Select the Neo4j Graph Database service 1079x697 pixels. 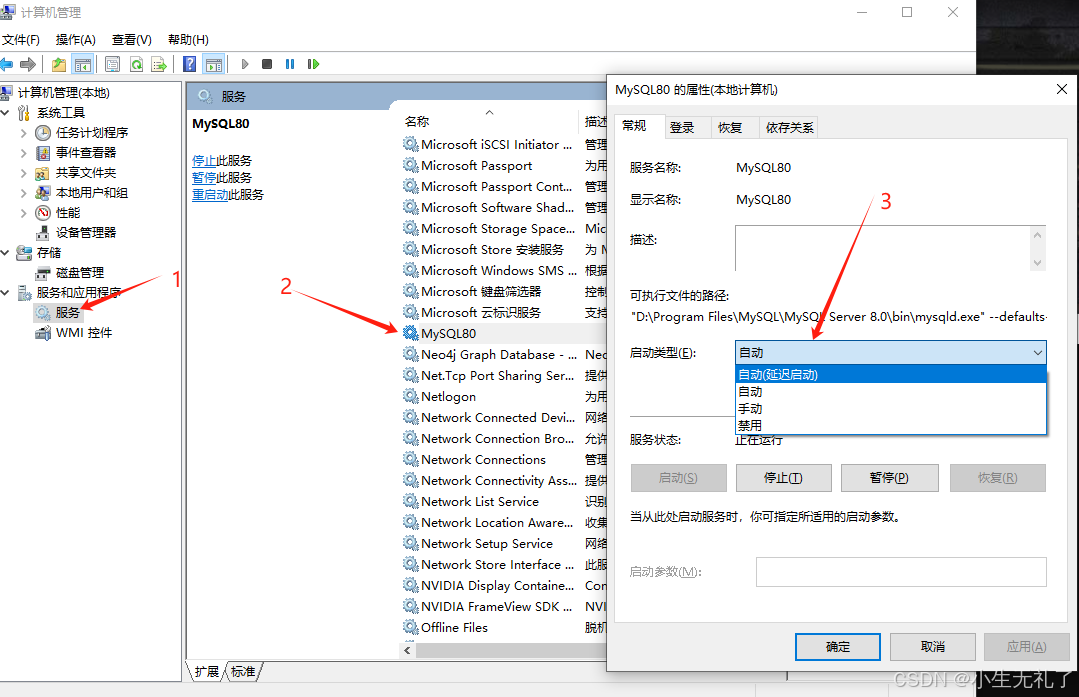coord(504,354)
